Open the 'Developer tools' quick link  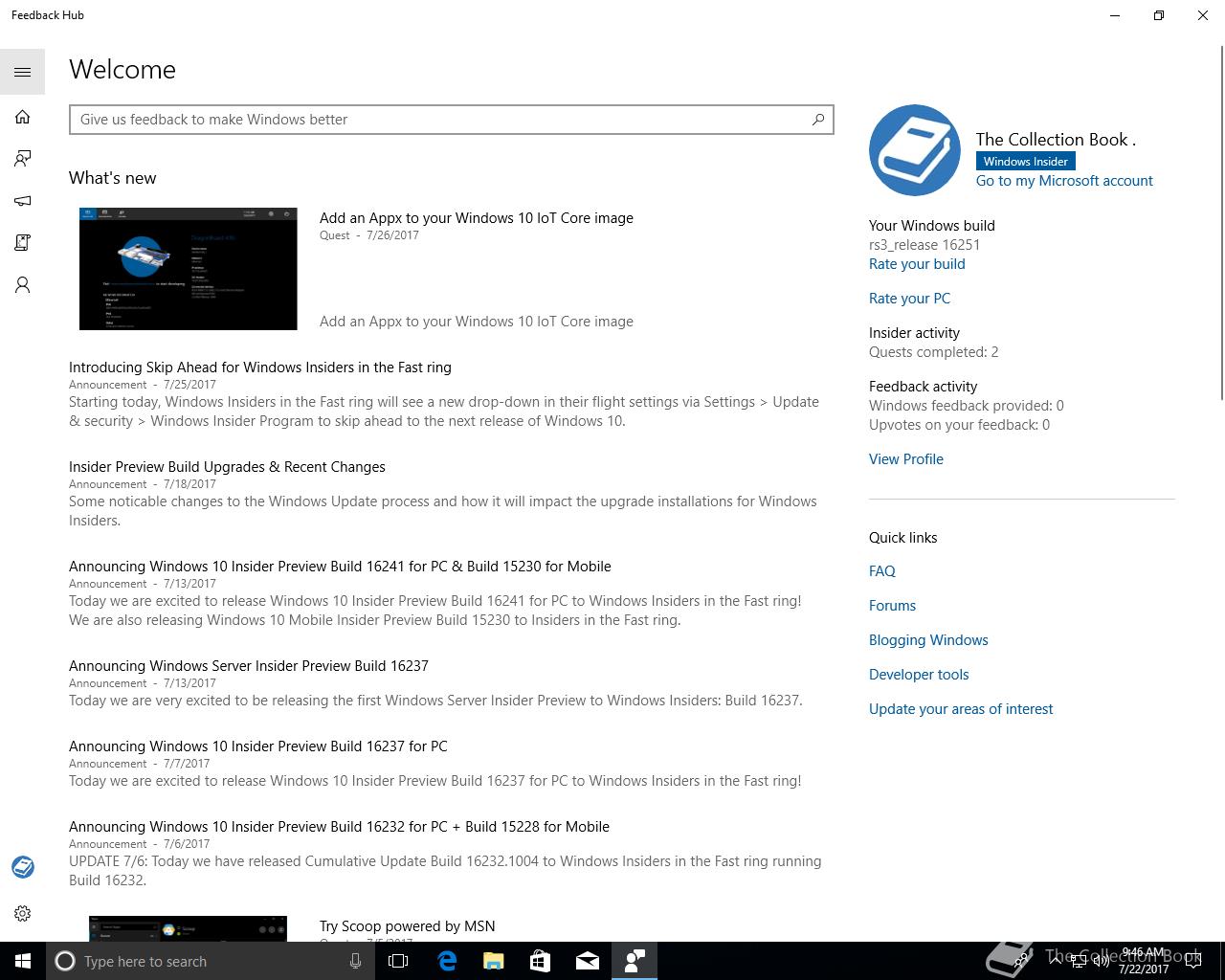click(919, 675)
